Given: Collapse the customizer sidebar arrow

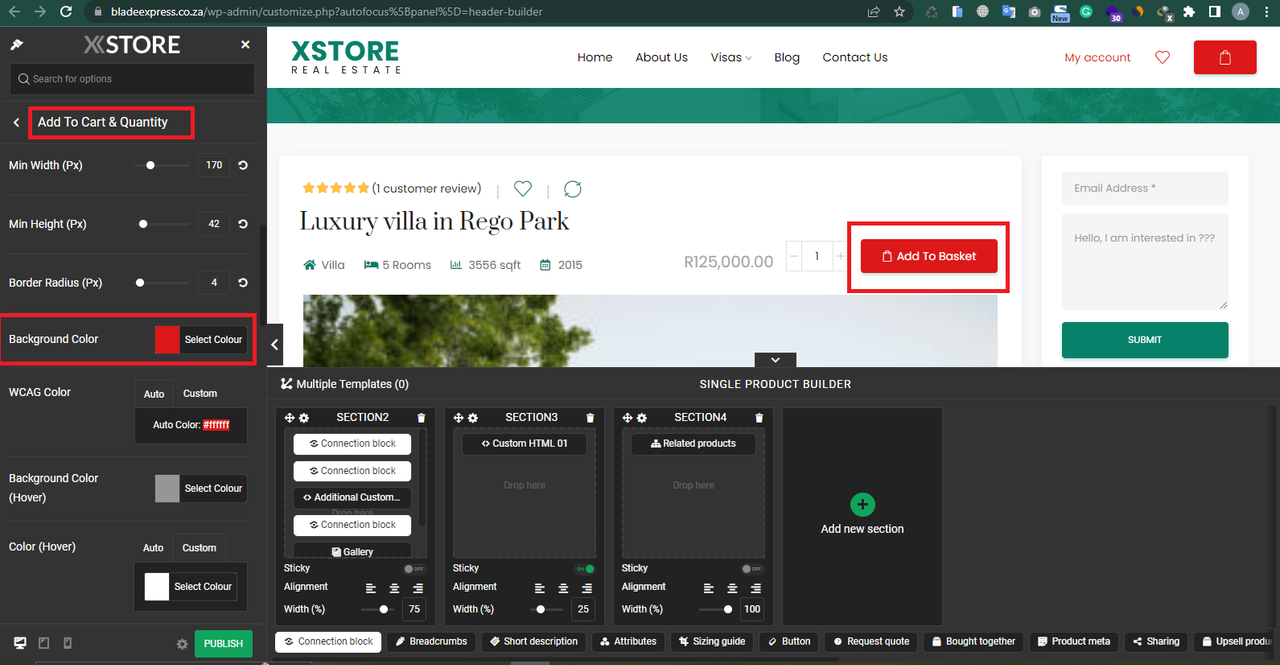Looking at the screenshot, I should click(275, 345).
